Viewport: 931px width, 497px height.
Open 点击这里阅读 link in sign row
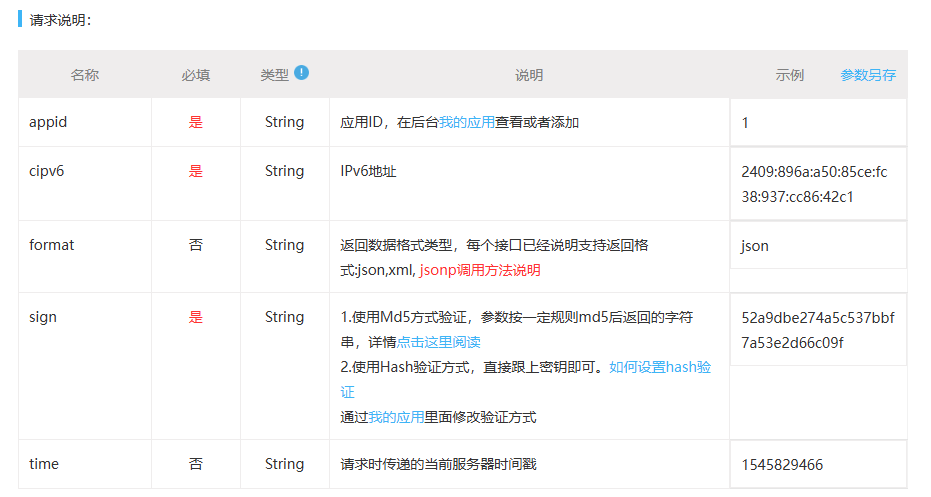click(438, 342)
